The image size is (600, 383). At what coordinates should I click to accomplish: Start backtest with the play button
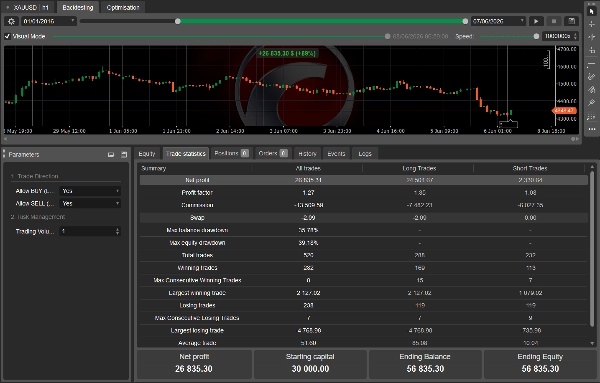coord(536,21)
